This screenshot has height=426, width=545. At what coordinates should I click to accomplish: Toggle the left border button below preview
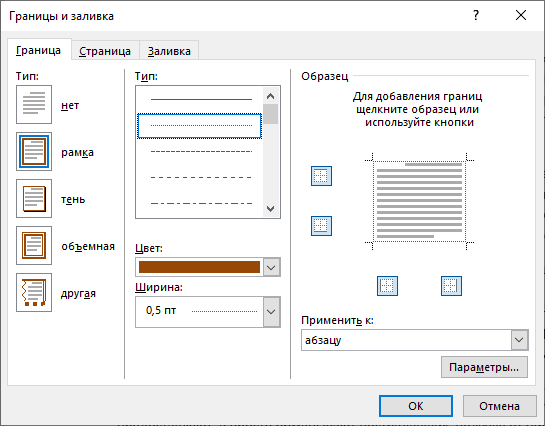tap(387, 286)
